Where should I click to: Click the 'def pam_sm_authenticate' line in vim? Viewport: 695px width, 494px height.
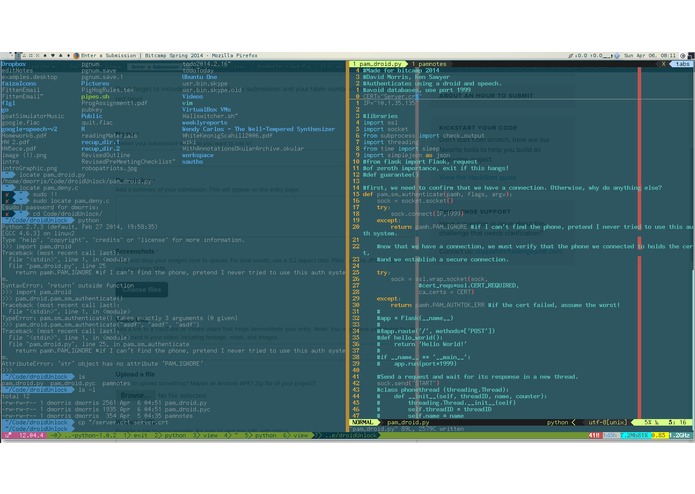[437, 194]
